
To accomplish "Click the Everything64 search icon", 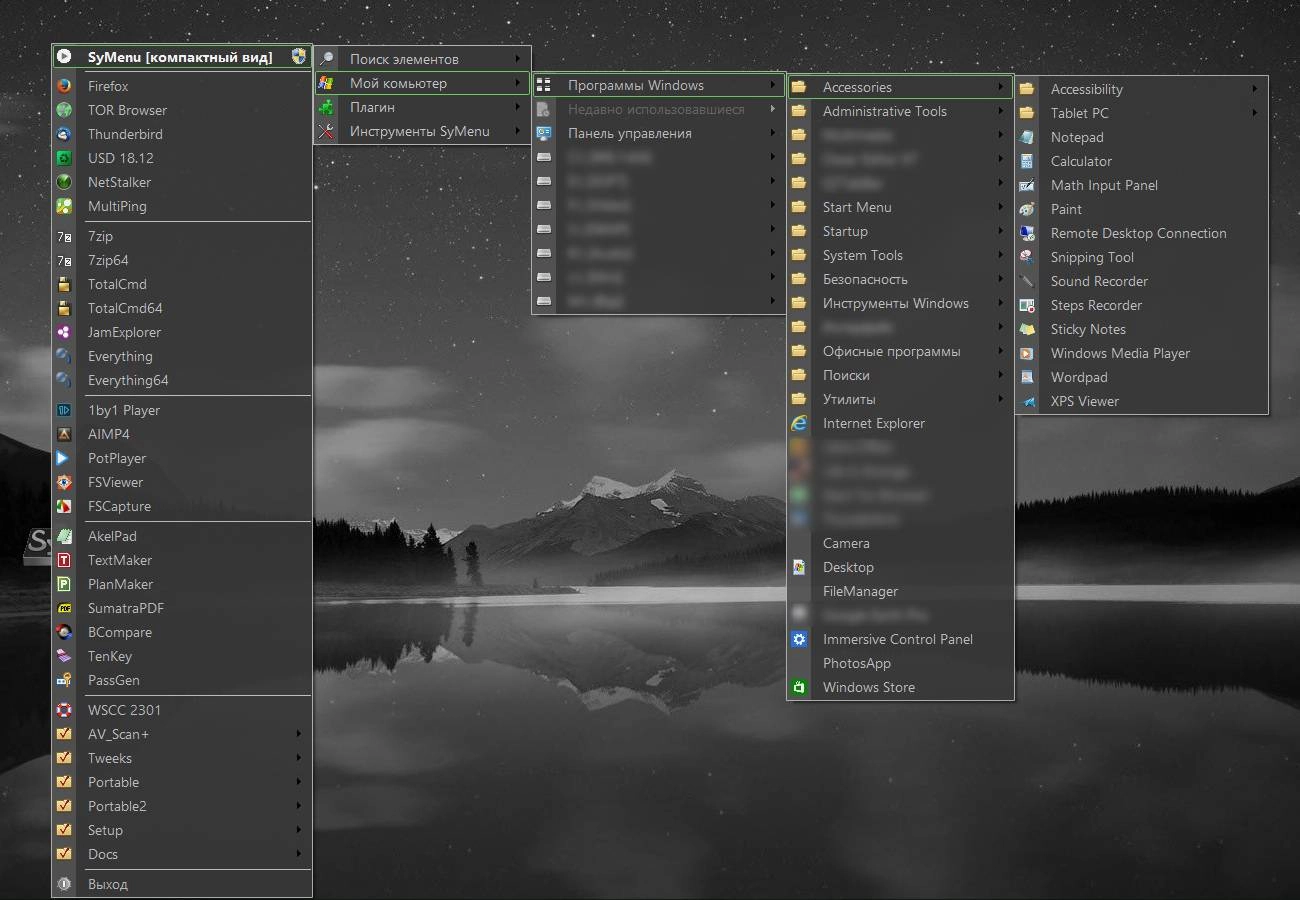I will point(64,380).
